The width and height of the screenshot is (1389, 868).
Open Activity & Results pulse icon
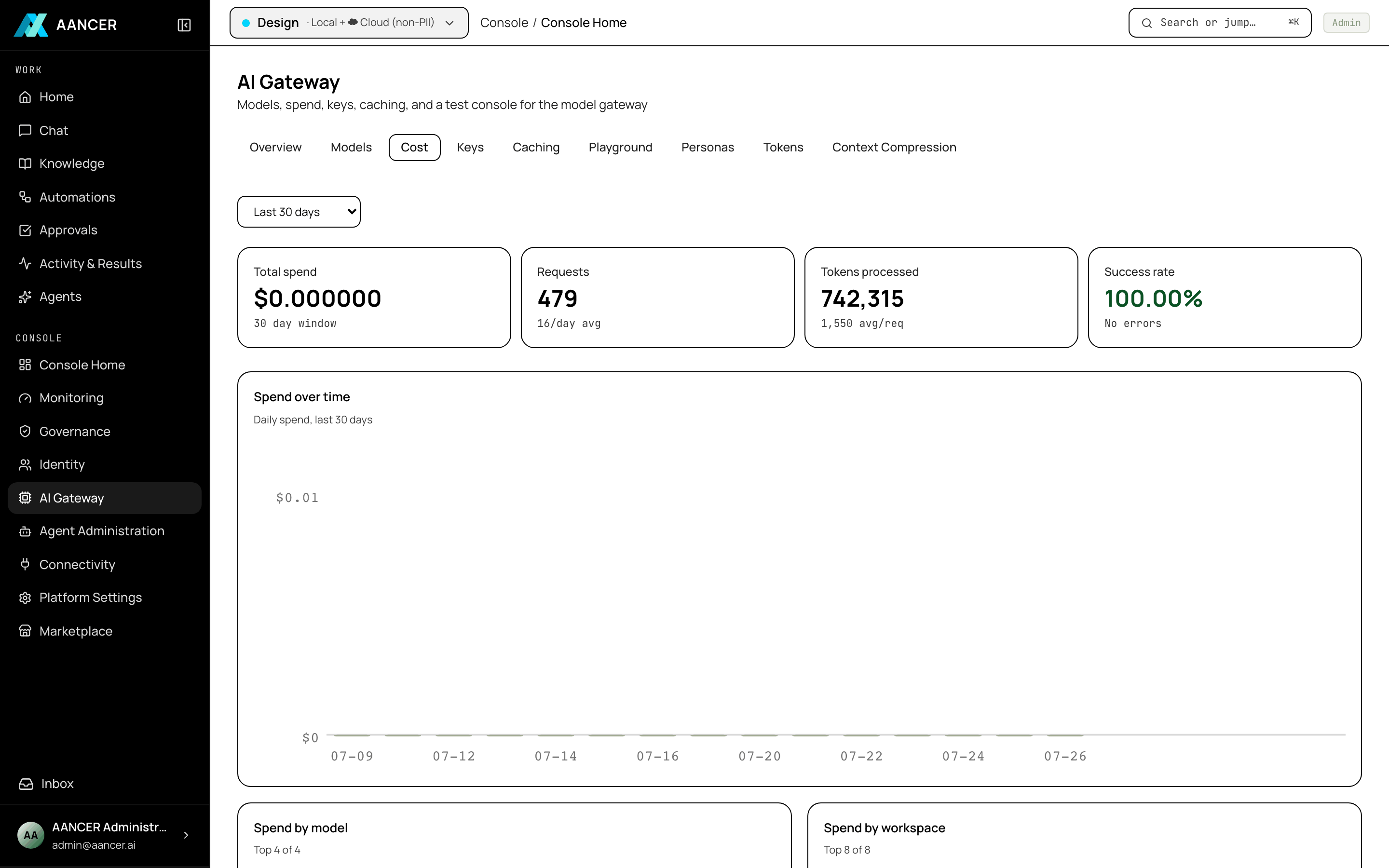click(25, 263)
